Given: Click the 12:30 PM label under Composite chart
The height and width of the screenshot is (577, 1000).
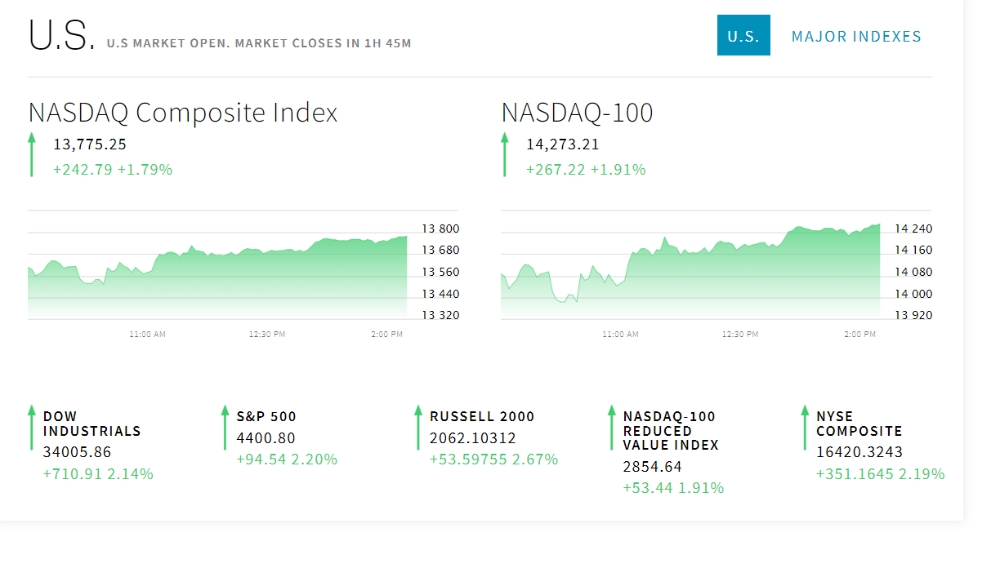Looking at the screenshot, I should point(267,334).
